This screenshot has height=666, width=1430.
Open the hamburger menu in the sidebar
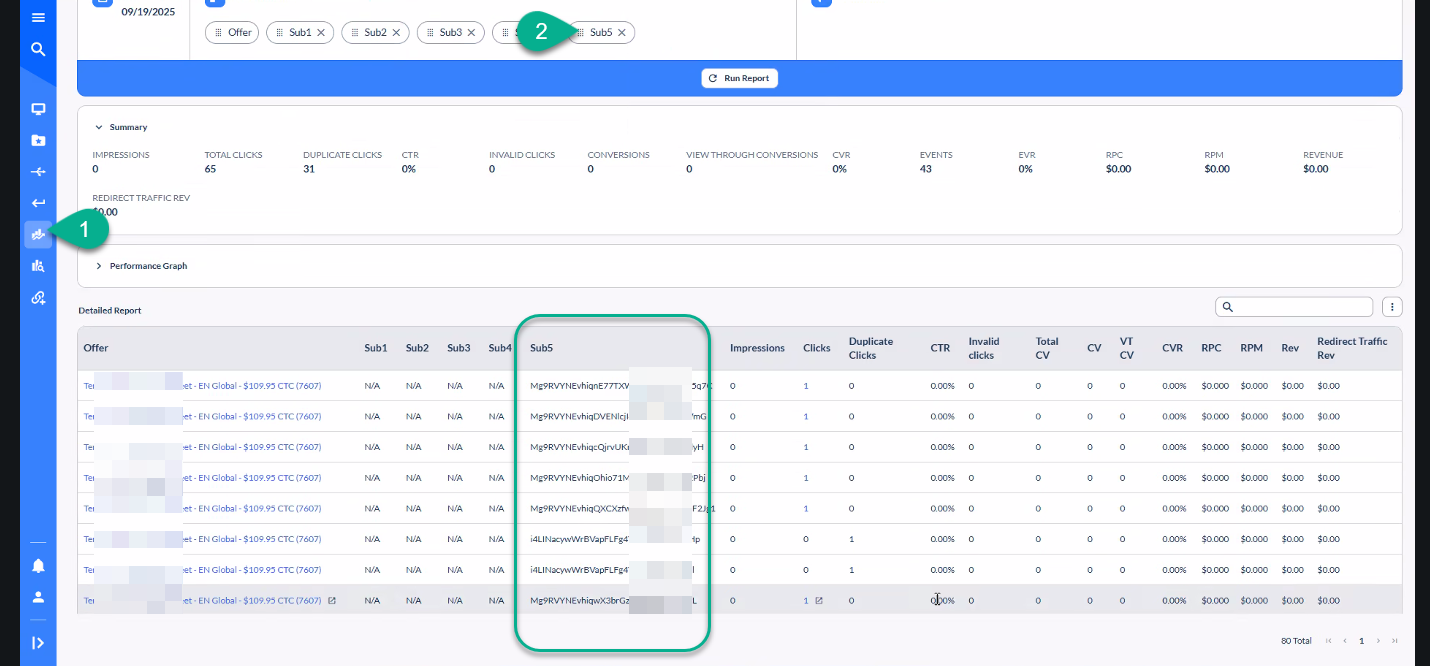pyautogui.click(x=38, y=18)
